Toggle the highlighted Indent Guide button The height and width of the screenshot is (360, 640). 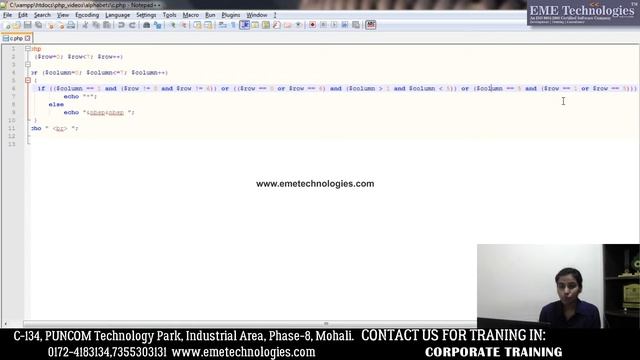tap(244, 25)
